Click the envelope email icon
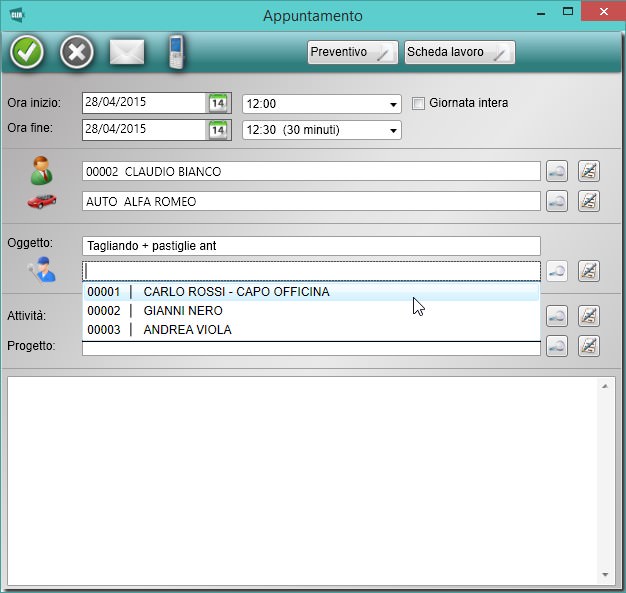Viewport: 626px width, 593px height. [x=127, y=52]
